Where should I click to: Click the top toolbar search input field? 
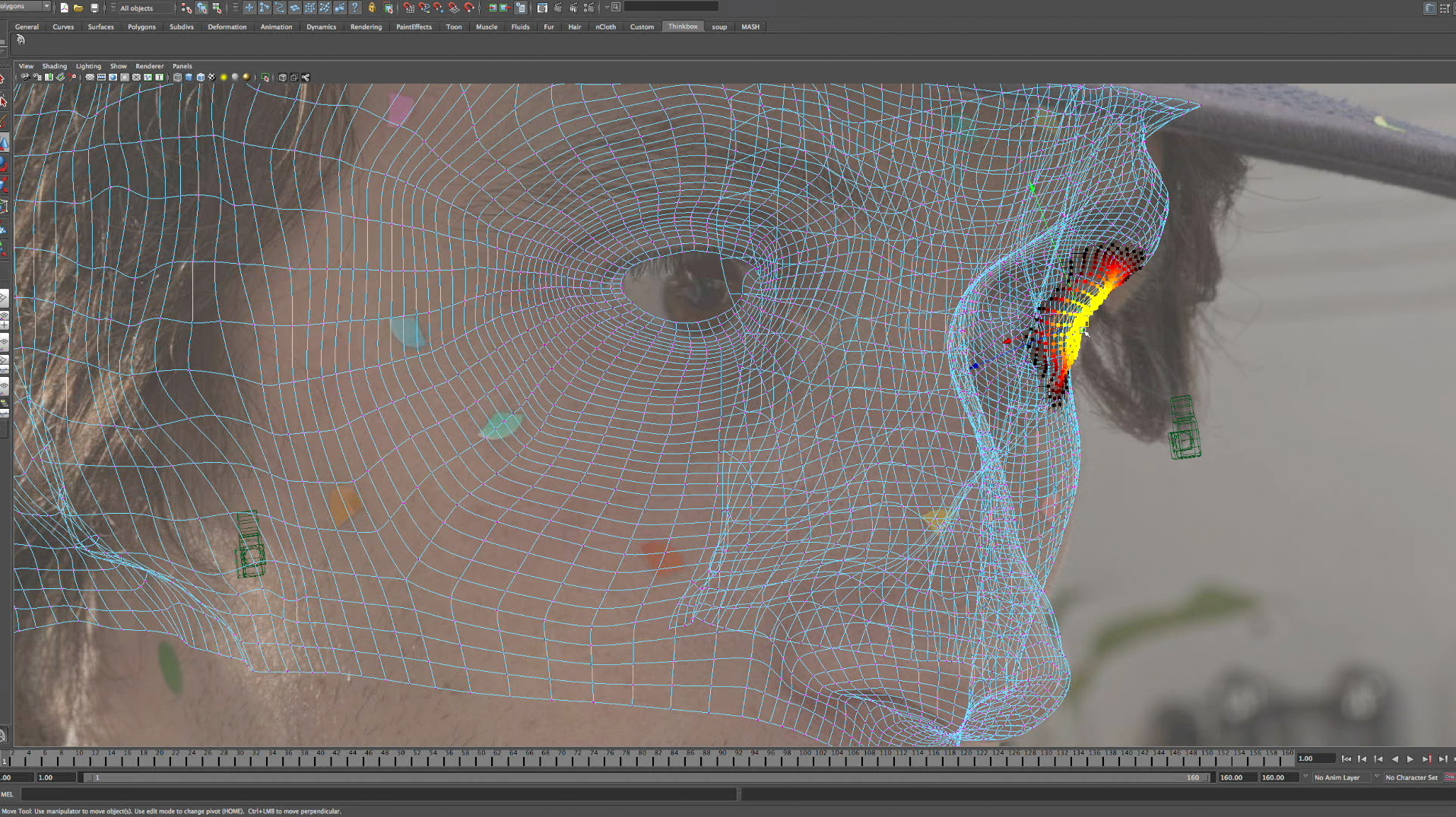pos(671,6)
